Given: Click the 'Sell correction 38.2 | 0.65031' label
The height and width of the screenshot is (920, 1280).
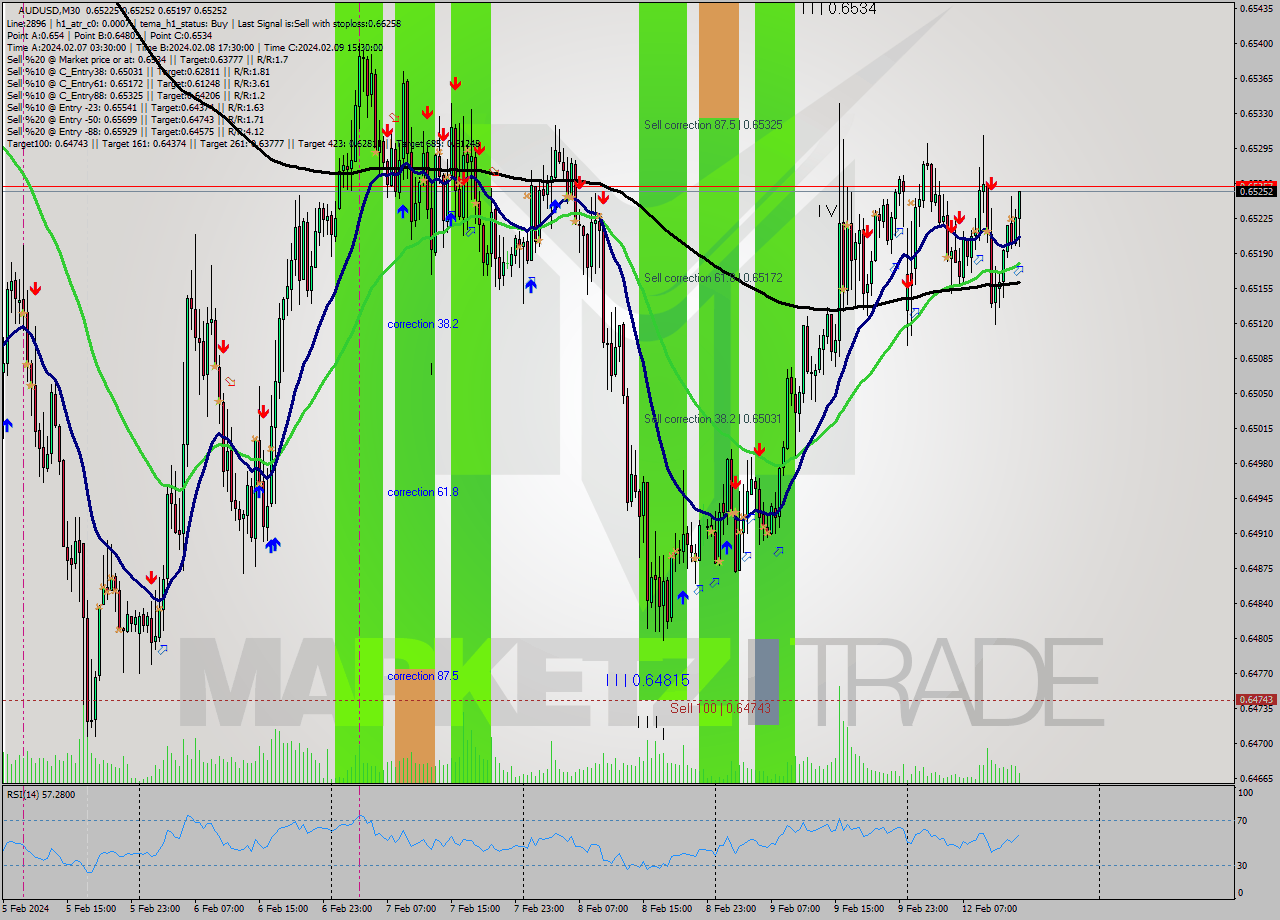Looking at the screenshot, I should pyautogui.click(x=713, y=419).
